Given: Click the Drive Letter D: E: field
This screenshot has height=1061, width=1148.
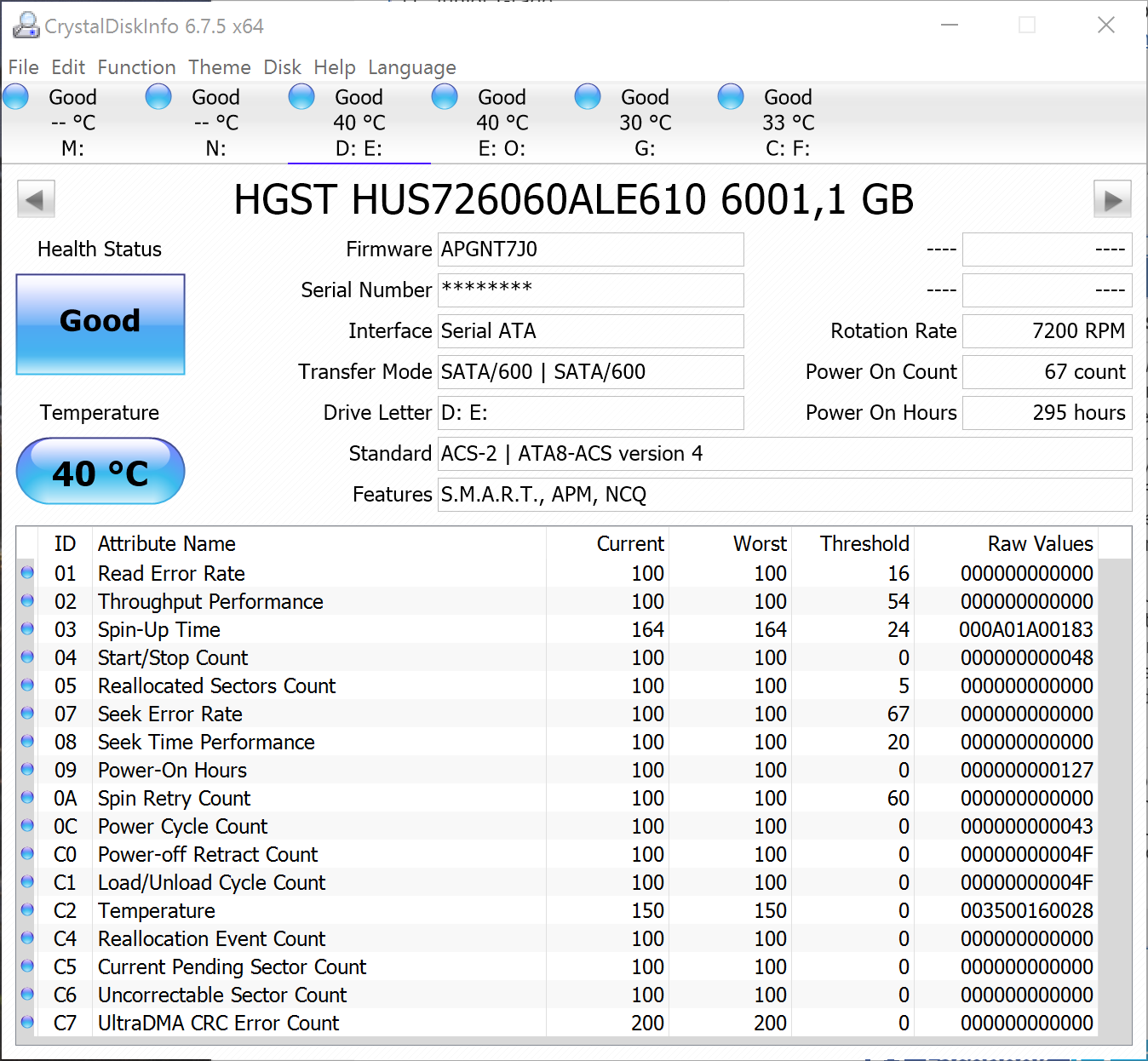Looking at the screenshot, I should tap(591, 413).
